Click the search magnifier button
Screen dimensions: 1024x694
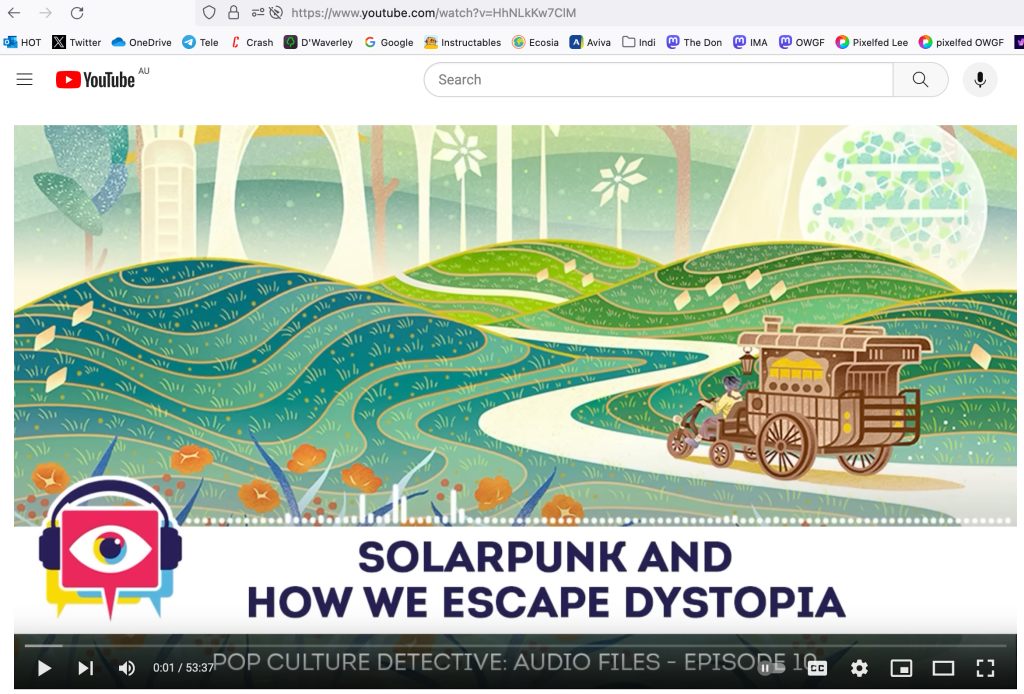pos(919,79)
